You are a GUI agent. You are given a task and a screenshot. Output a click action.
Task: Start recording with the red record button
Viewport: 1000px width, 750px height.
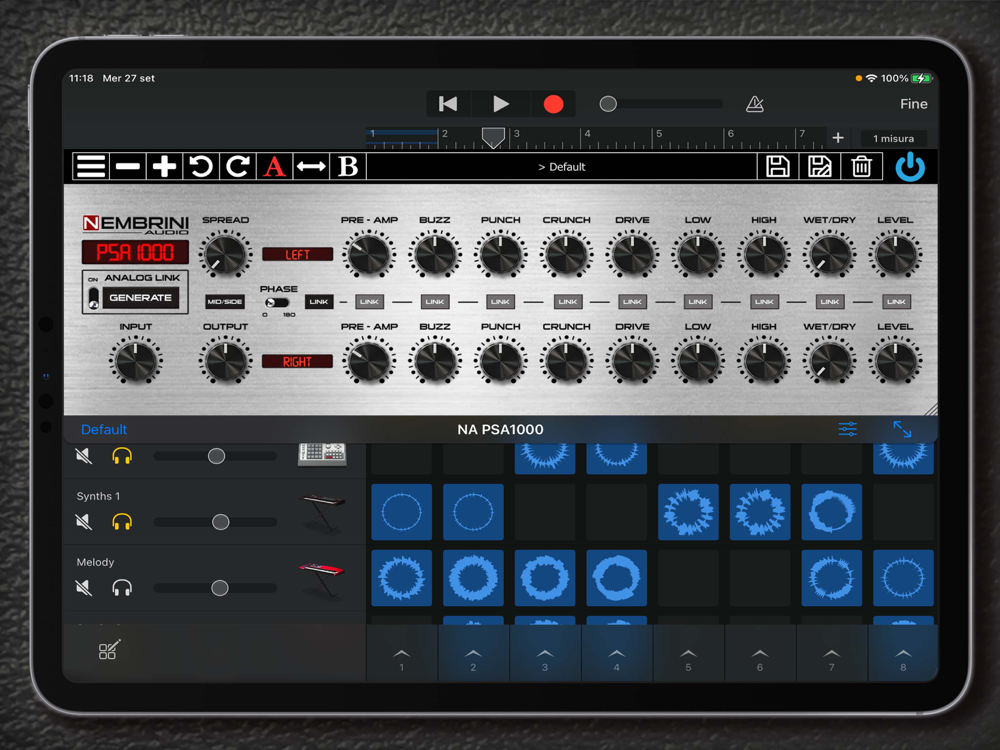553,104
